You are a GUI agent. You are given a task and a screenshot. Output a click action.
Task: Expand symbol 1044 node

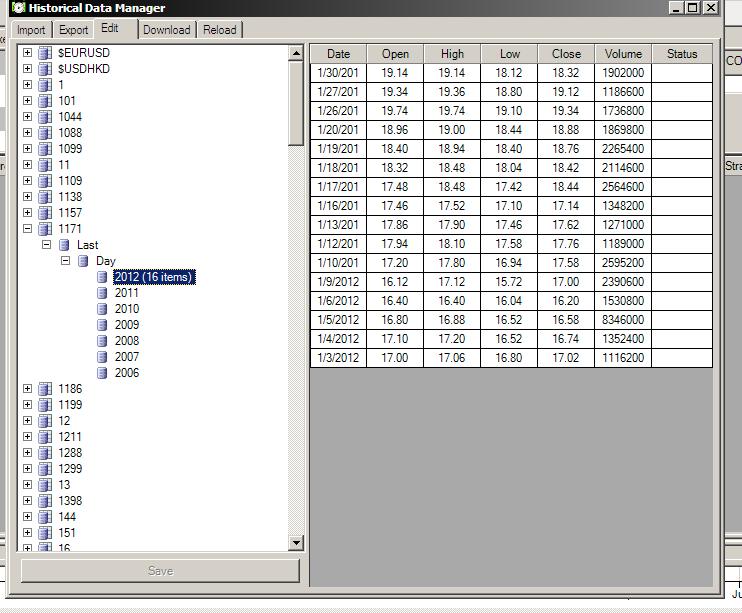click(x=27, y=116)
